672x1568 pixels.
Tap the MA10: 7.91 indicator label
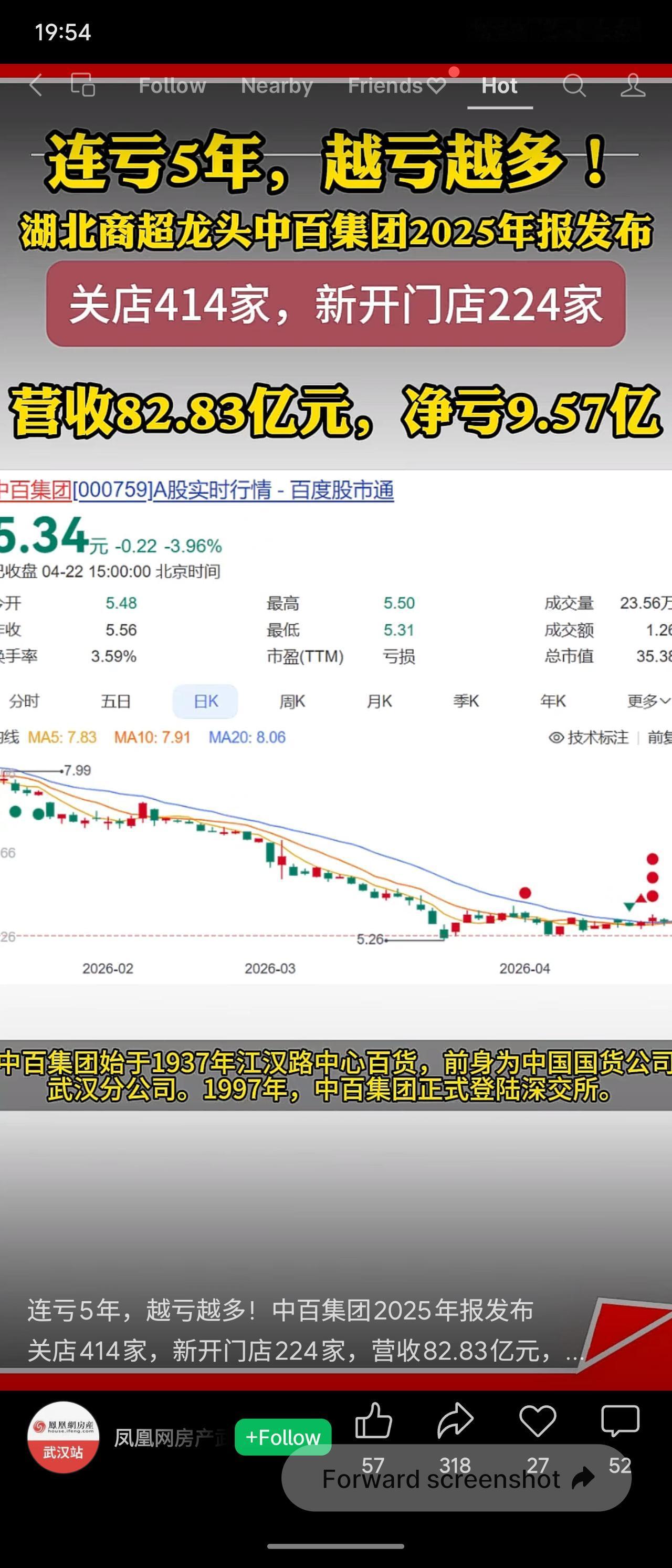pos(152,737)
